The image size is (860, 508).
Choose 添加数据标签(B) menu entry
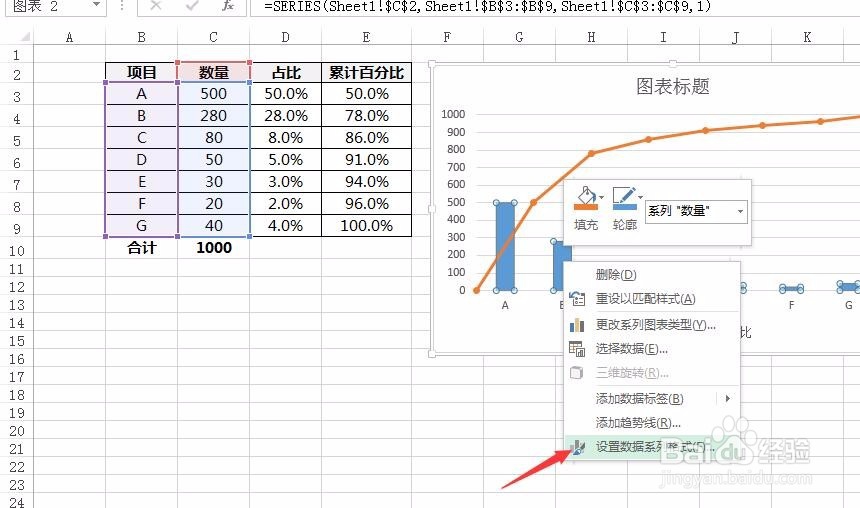[653, 398]
